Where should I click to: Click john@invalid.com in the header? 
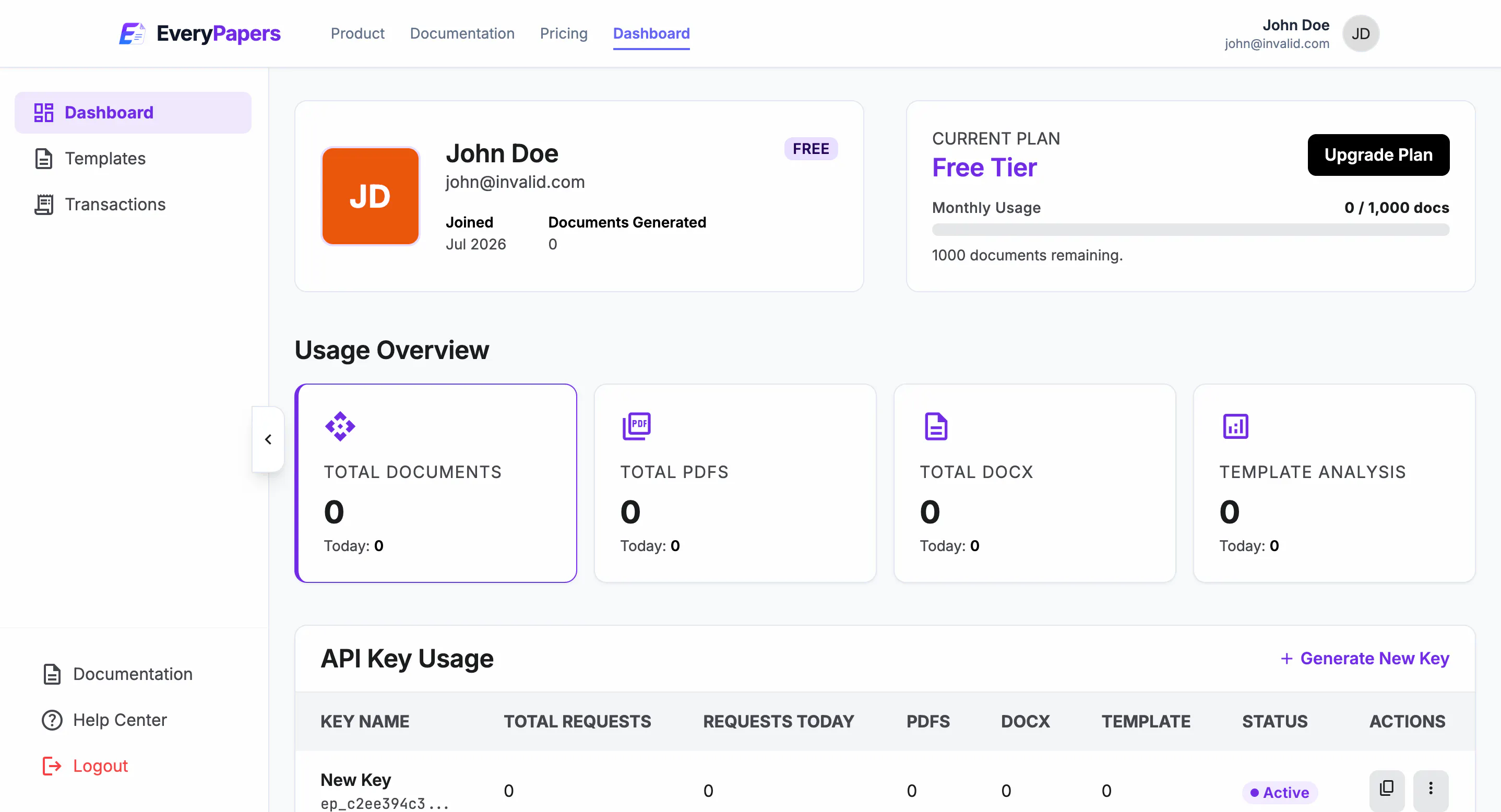(x=1277, y=44)
